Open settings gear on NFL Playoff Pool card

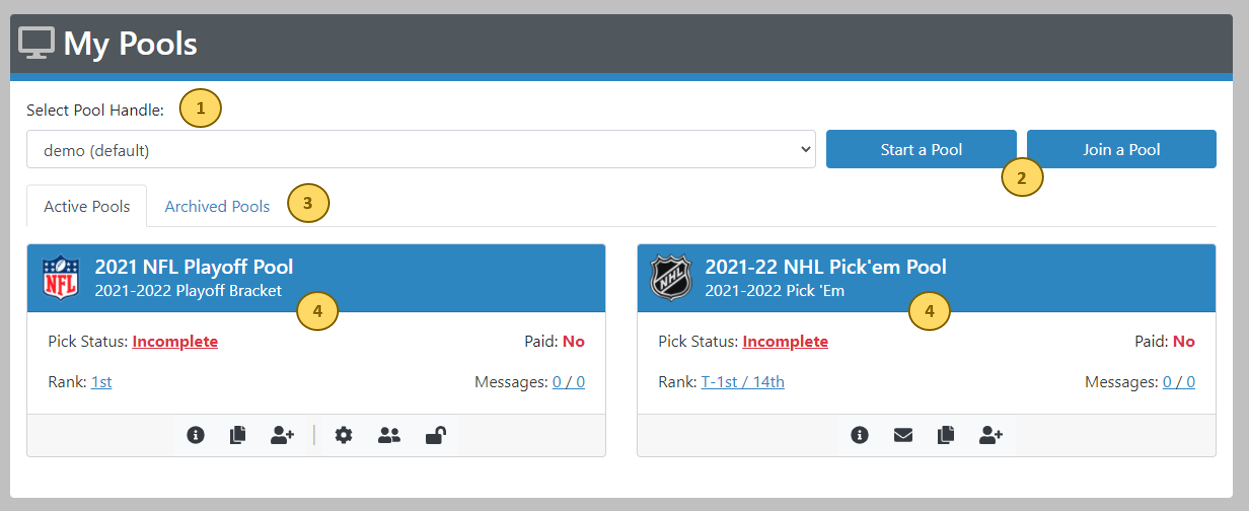[344, 436]
